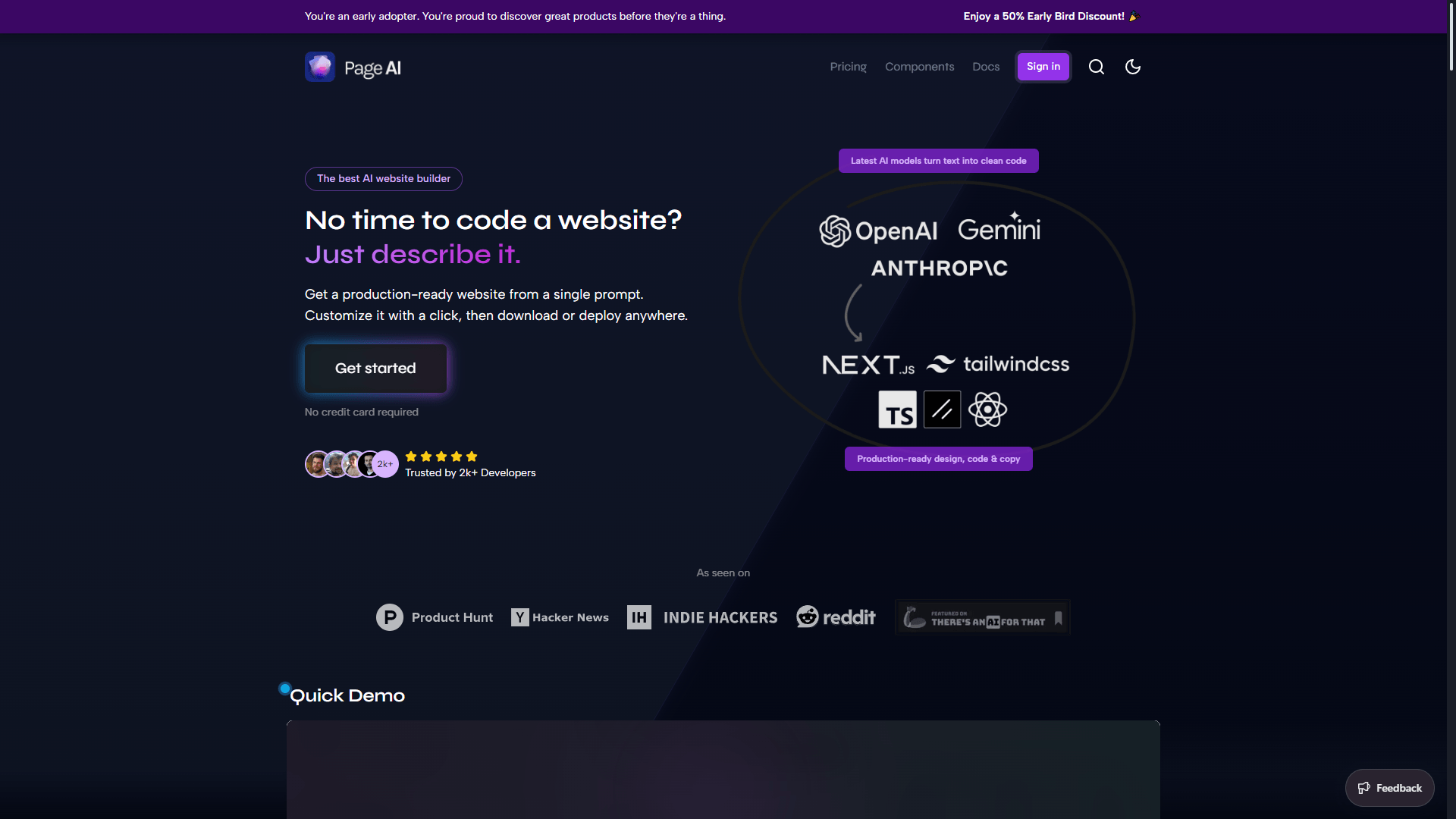This screenshot has height=819, width=1456.
Task: Click the Gemini logo
Action: tap(999, 228)
